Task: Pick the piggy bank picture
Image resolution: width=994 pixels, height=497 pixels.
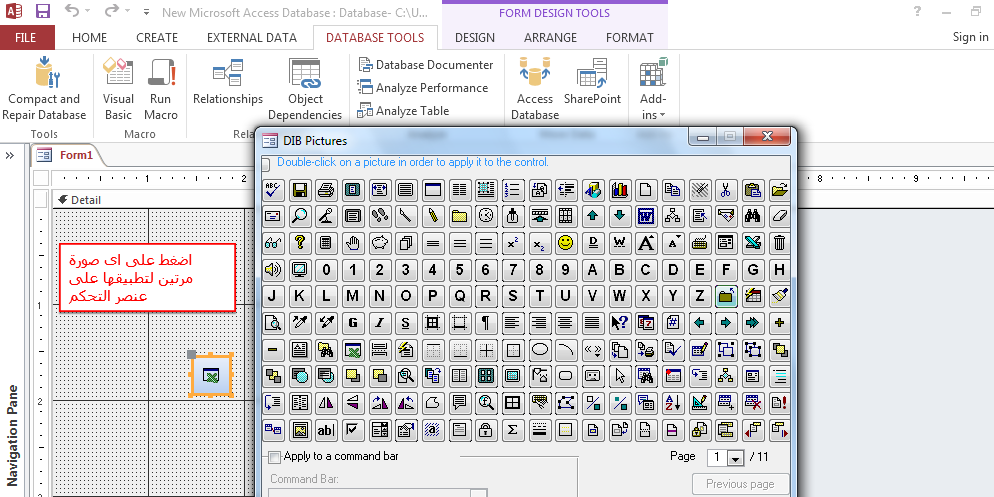Action: 379,243
